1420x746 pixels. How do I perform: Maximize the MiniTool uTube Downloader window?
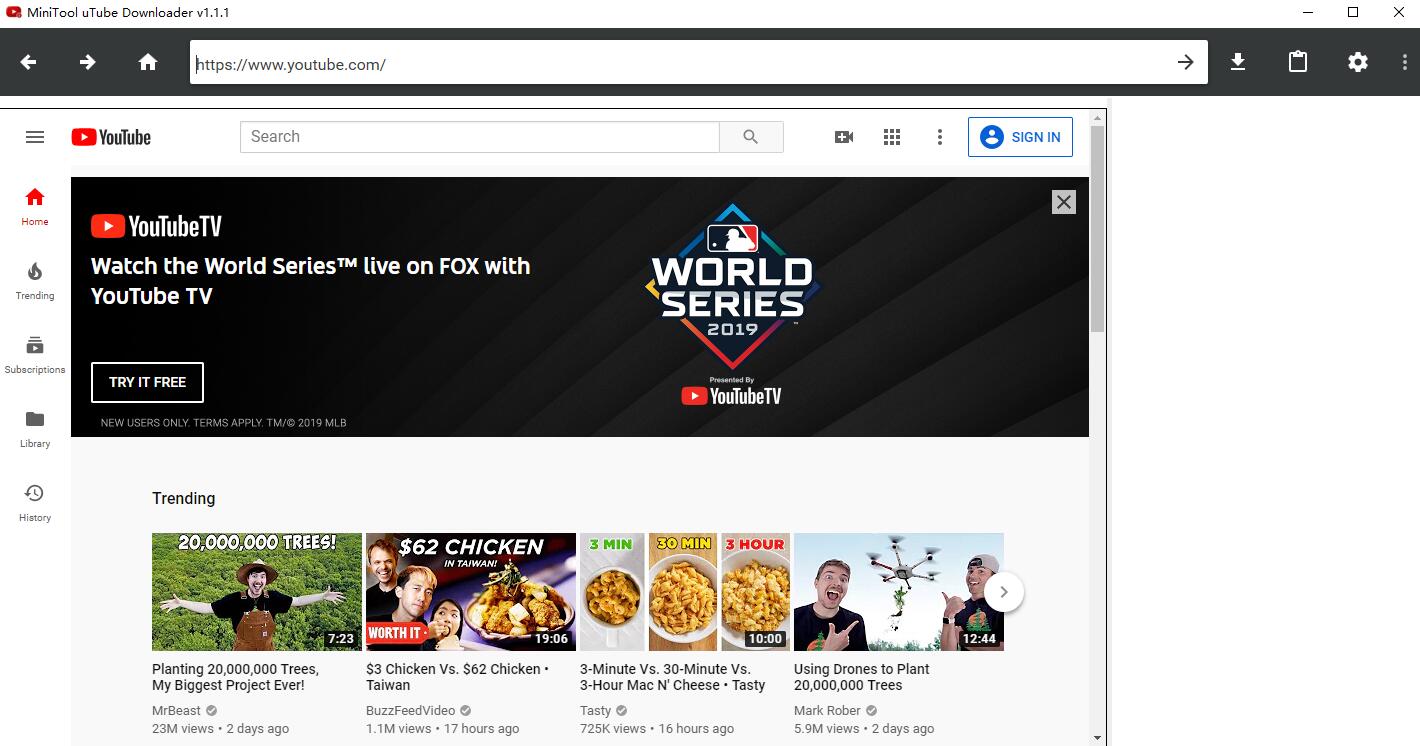(x=1352, y=12)
